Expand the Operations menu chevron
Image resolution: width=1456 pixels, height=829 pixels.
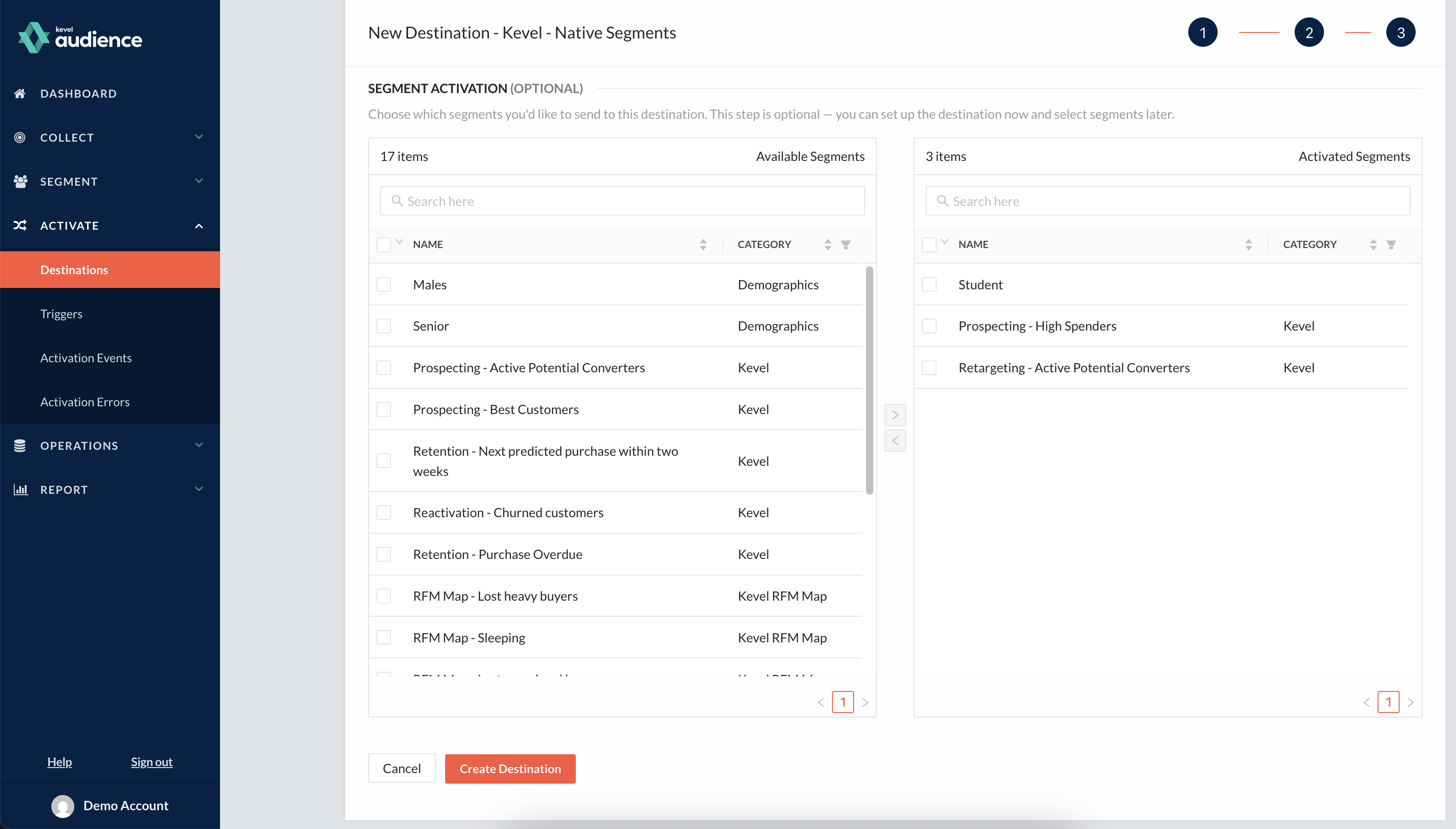199,445
